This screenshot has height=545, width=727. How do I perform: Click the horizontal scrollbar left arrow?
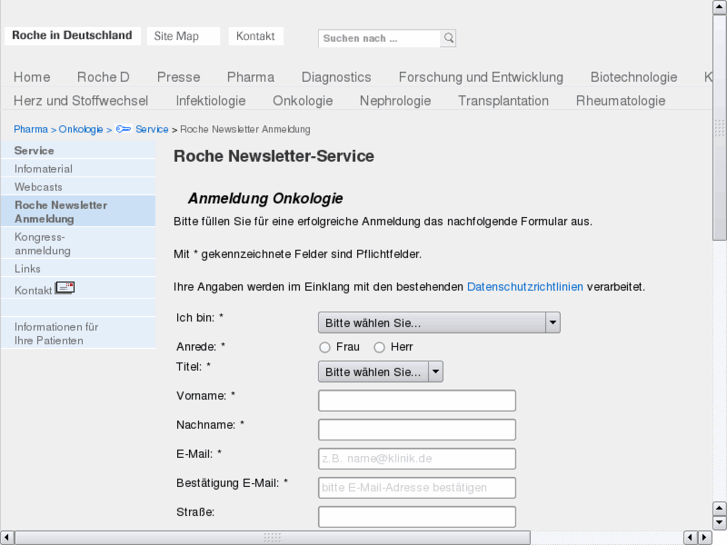point(7,537)
